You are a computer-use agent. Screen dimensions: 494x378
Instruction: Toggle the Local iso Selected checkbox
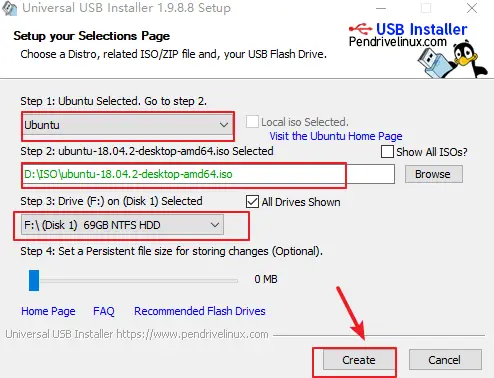pos(252,122)
